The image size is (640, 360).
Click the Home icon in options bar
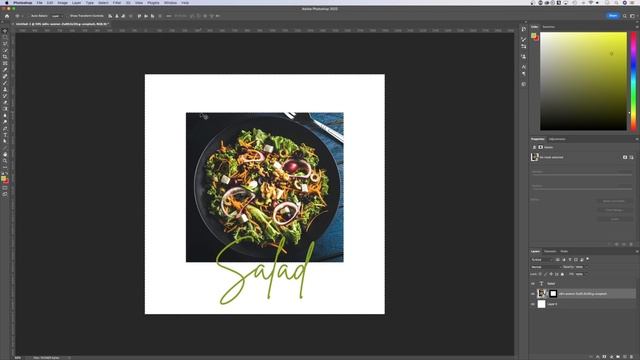(7, 16)
